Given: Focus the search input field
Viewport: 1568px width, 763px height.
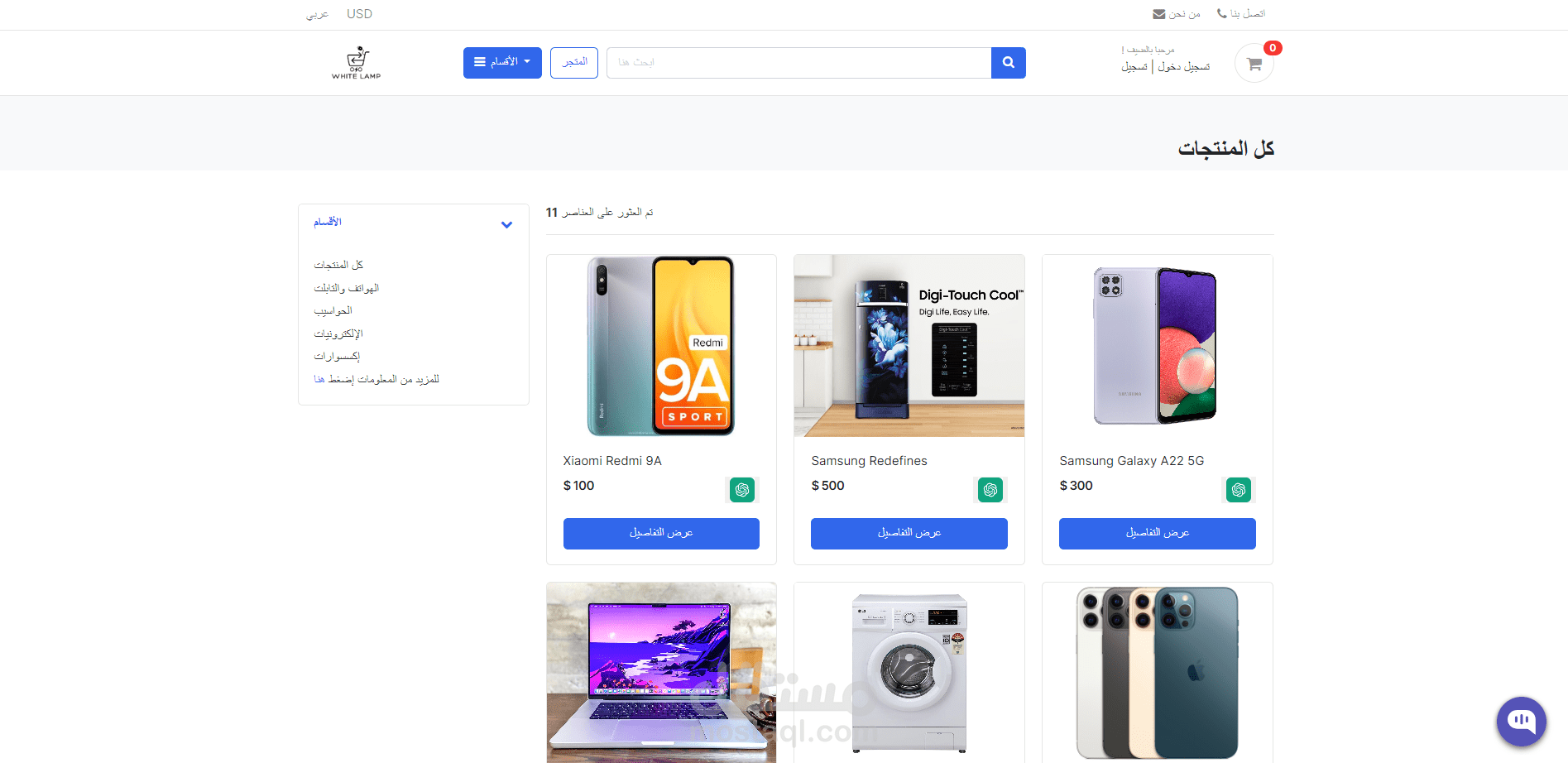Looking at the screenshot, I should pyautogui.click(x=798, y=63).
